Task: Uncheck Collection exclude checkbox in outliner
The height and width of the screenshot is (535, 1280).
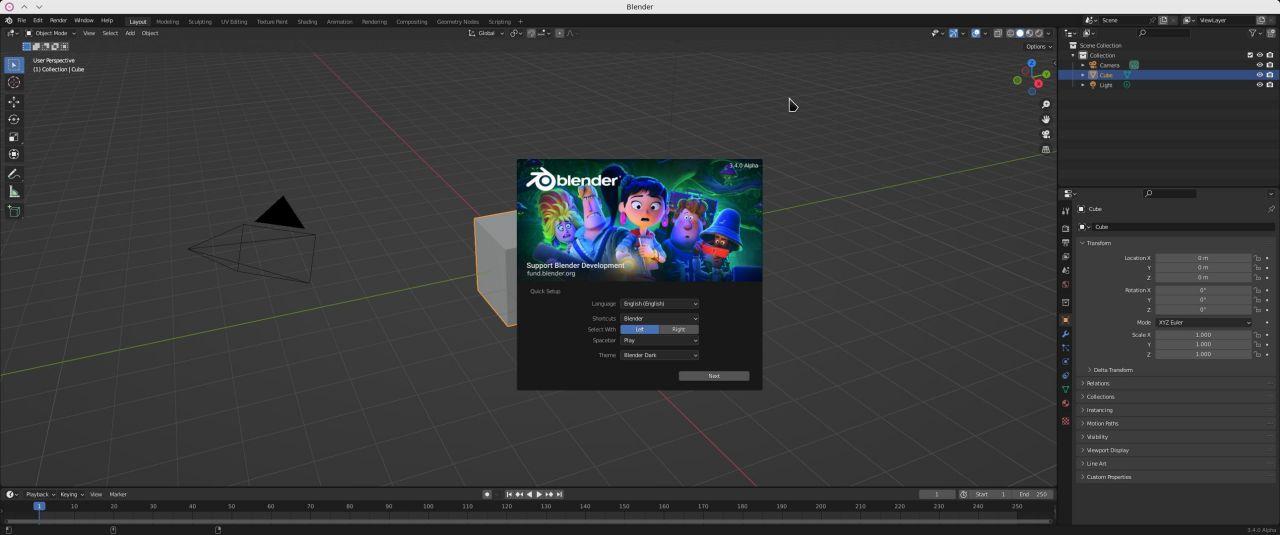Action: 1250,55
